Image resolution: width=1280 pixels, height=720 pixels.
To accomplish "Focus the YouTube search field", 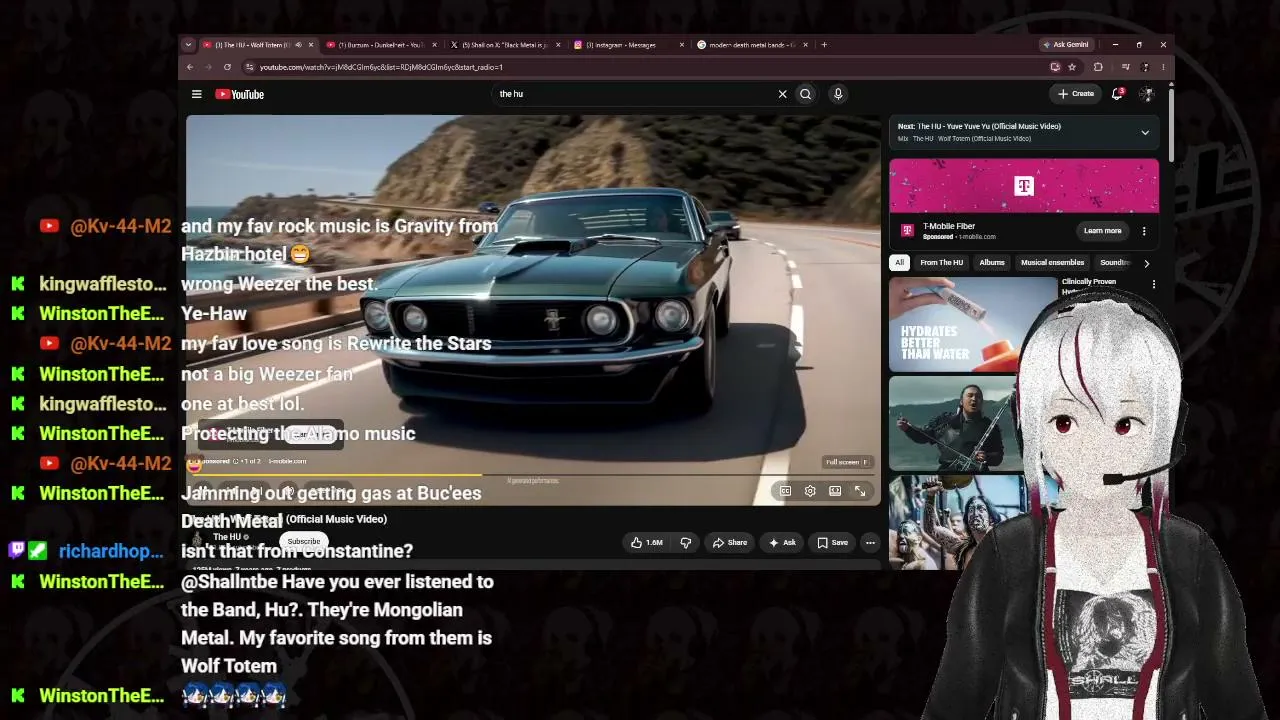I will click(x=635, y=94).
